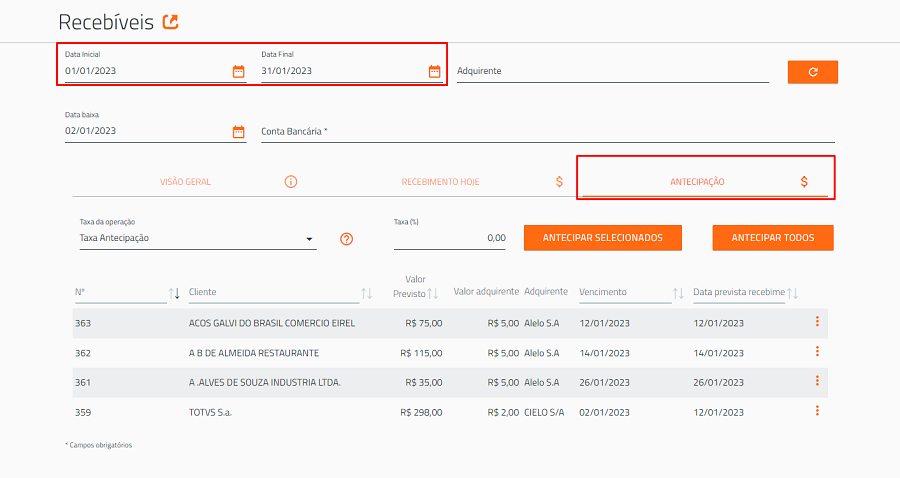This screenshot has width=900, height=478.
Task: Click the number 363 cell
Action: (83, 324)
